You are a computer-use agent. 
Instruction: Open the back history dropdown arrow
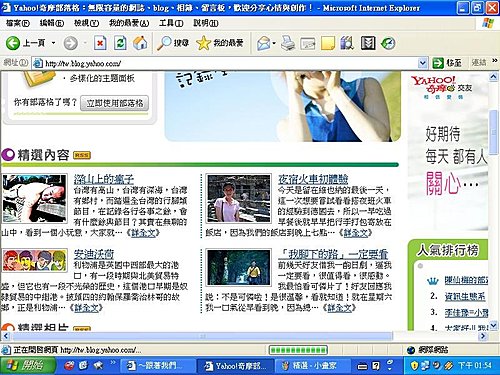(x=53, y=43)
